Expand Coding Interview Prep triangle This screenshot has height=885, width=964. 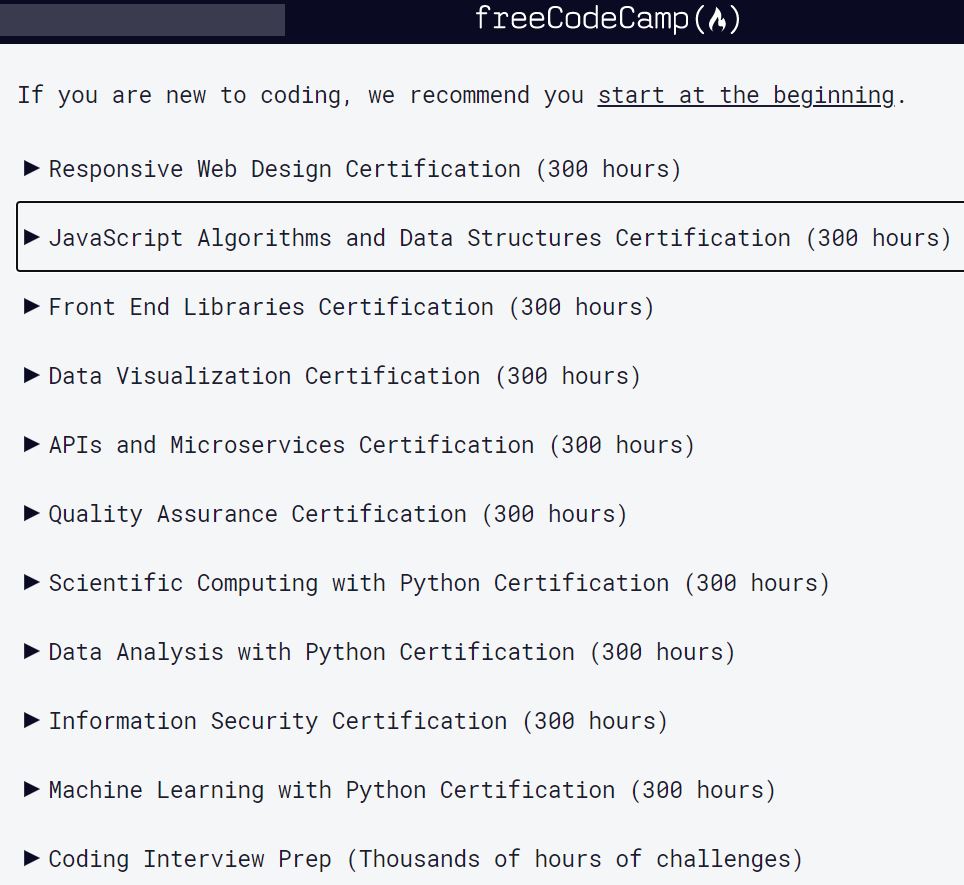click(x=31, y=857)
